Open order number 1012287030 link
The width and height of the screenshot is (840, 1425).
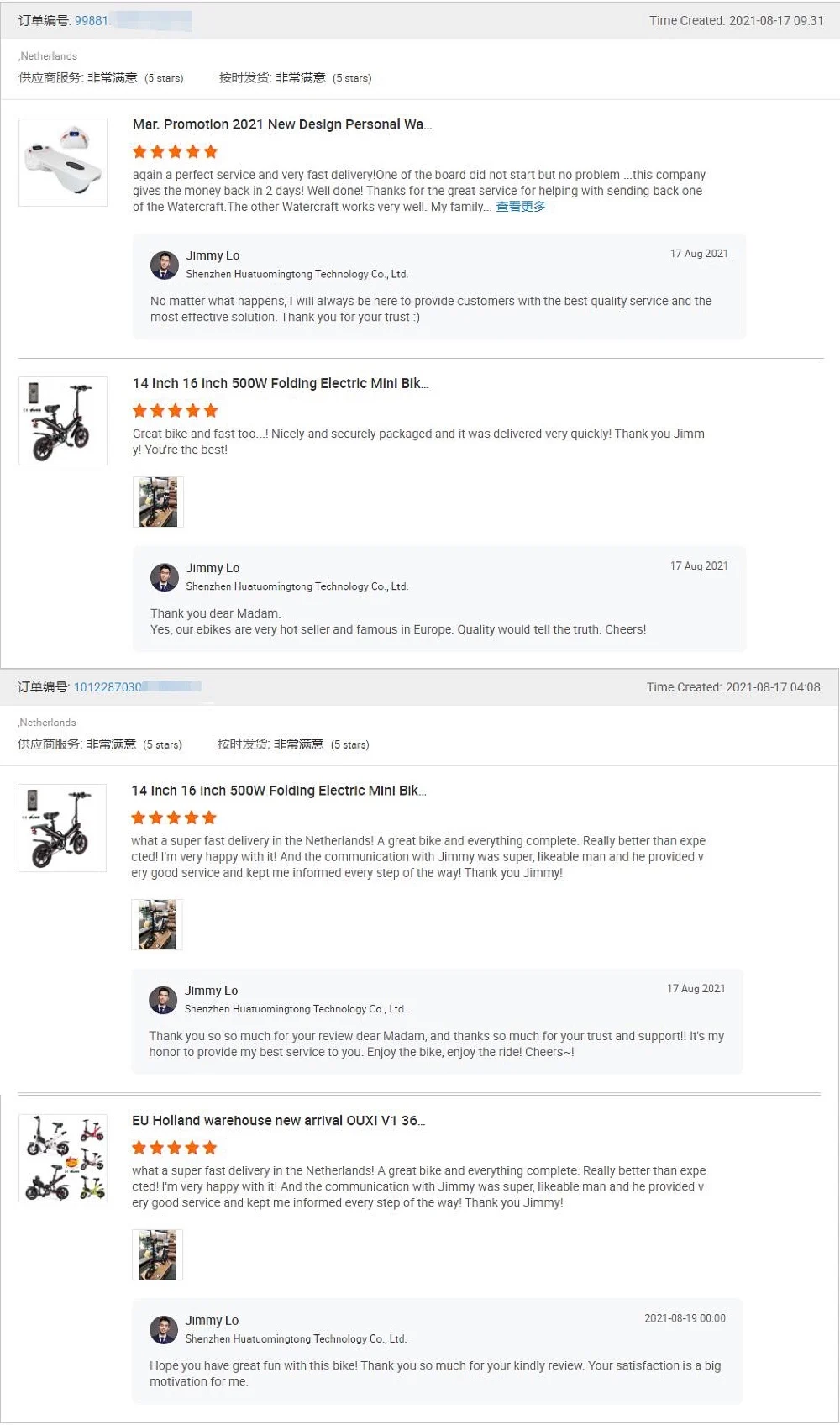click(x=108, y=687)
